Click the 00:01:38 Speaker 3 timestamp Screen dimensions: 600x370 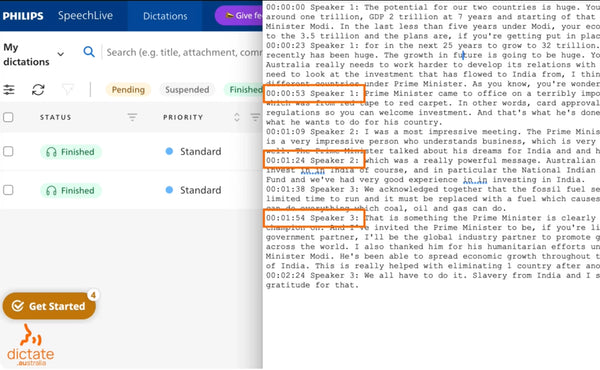tap(313, 189)
